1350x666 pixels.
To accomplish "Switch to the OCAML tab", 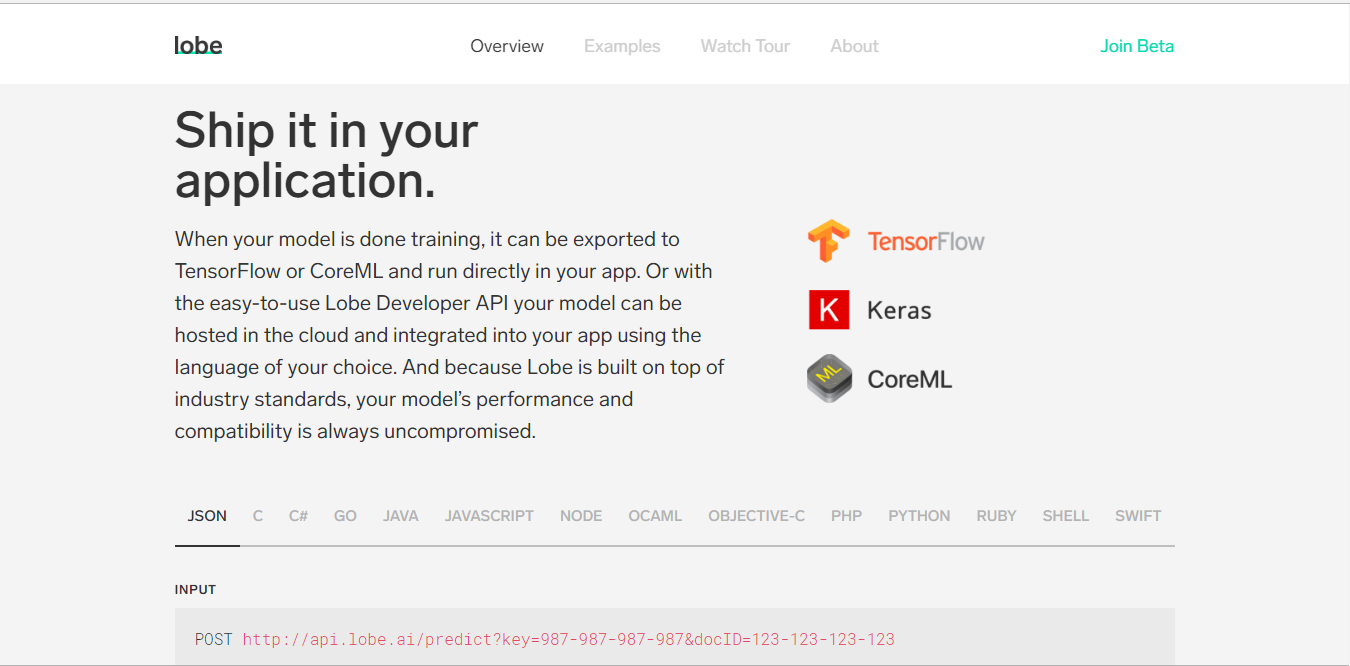I will (x=655, y=516).
